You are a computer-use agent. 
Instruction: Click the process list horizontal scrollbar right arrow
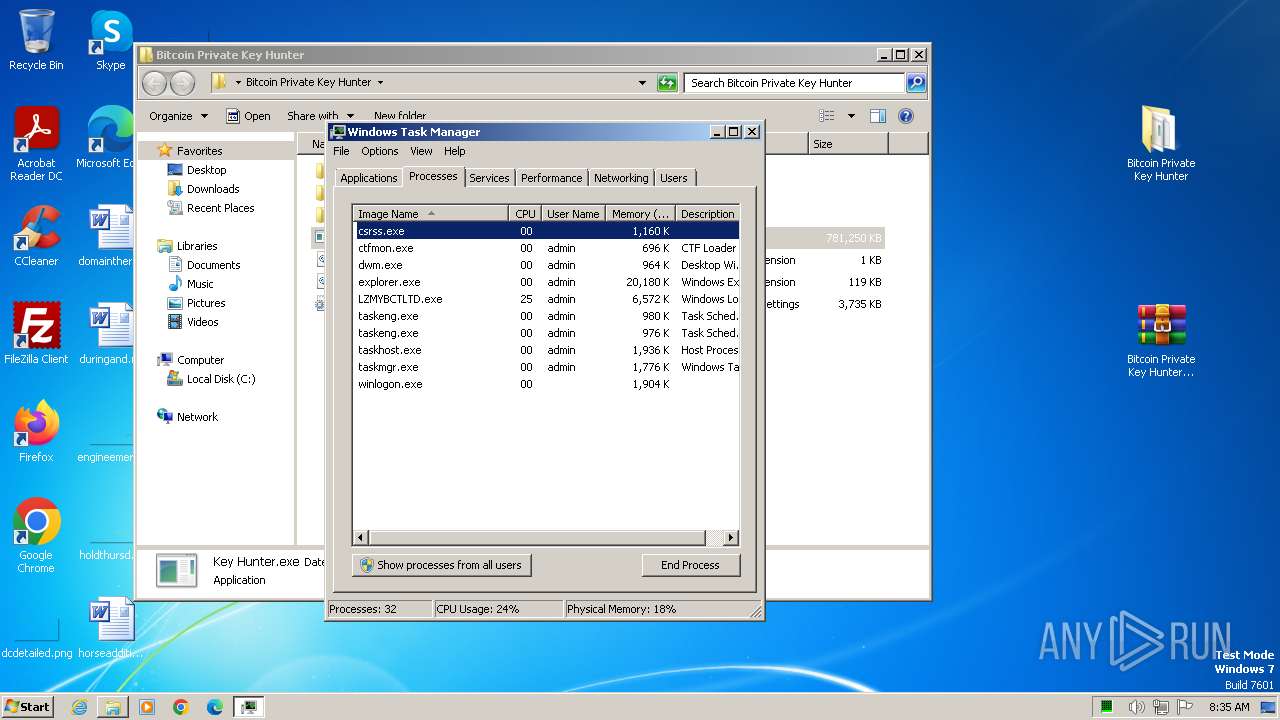click(x=731, y=538)
